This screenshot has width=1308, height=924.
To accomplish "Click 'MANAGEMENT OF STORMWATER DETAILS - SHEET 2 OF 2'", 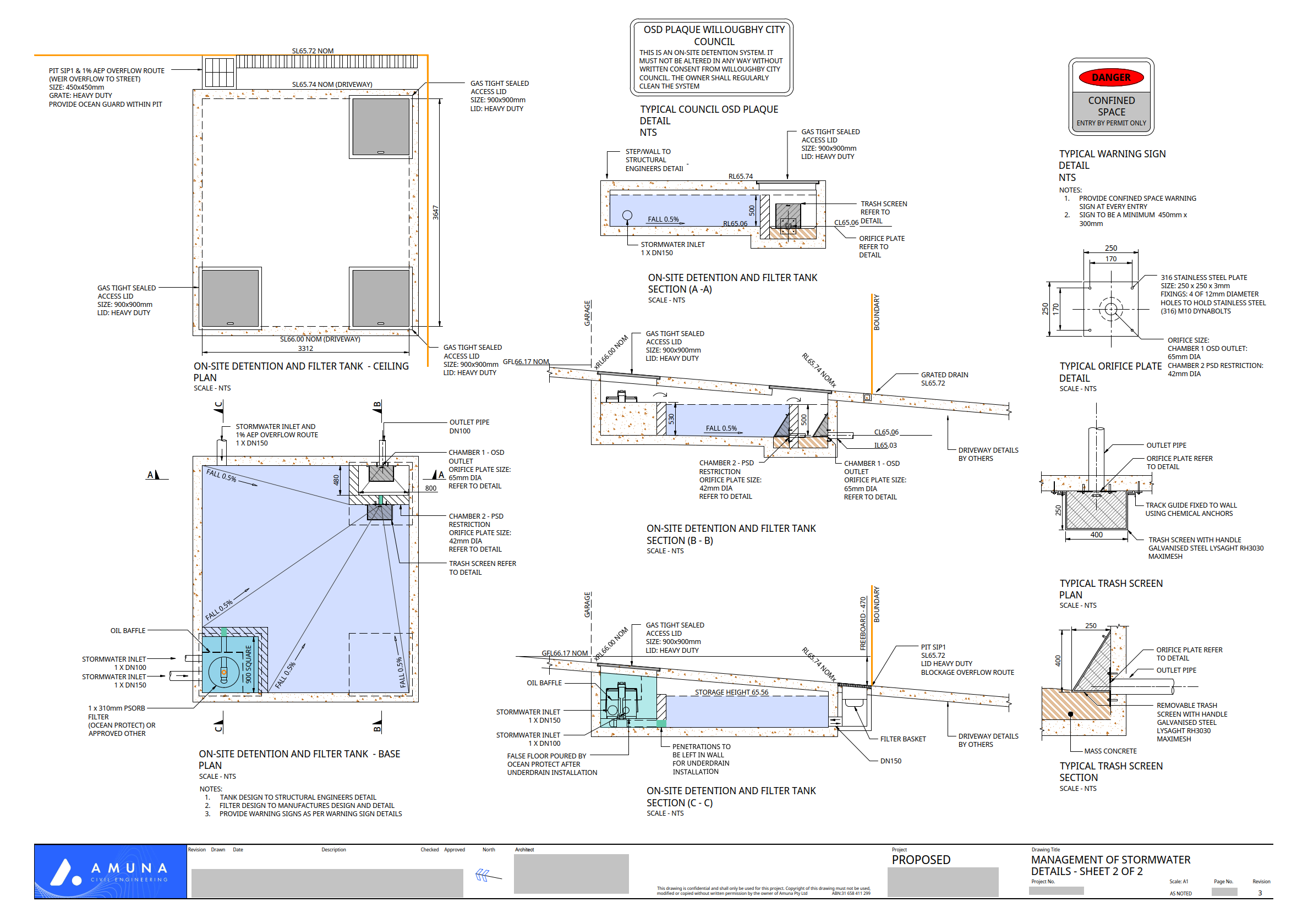I will 1110,865.
